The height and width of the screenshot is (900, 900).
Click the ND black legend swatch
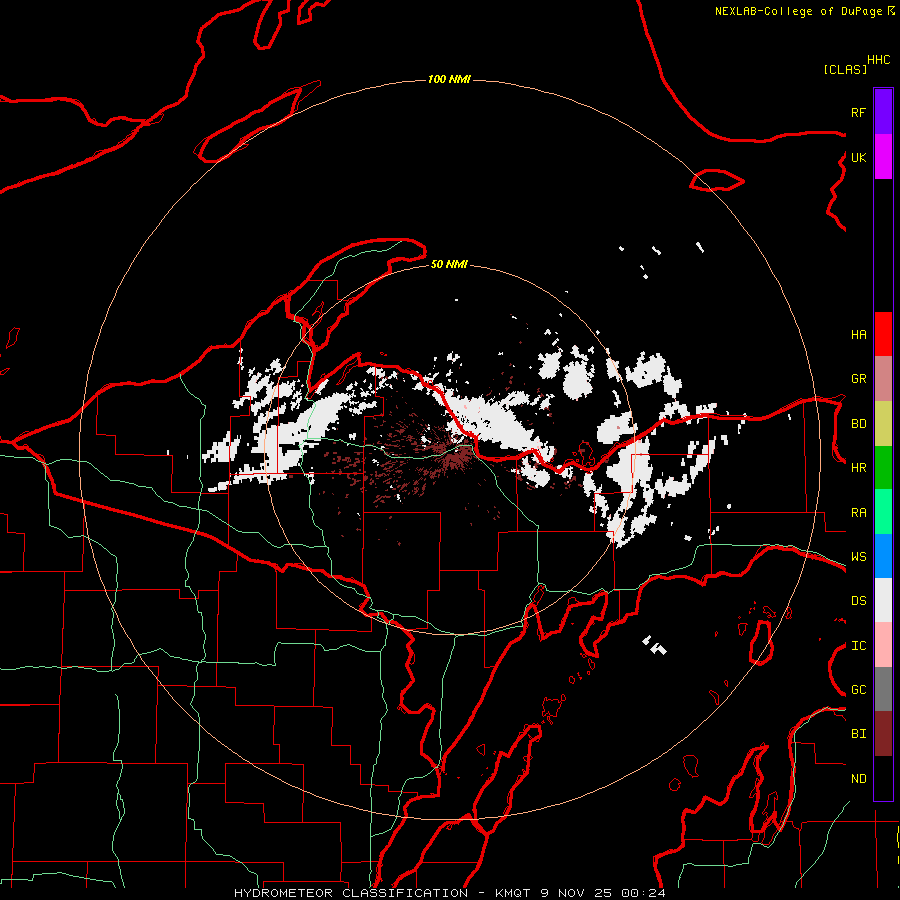tap(883, 778)
